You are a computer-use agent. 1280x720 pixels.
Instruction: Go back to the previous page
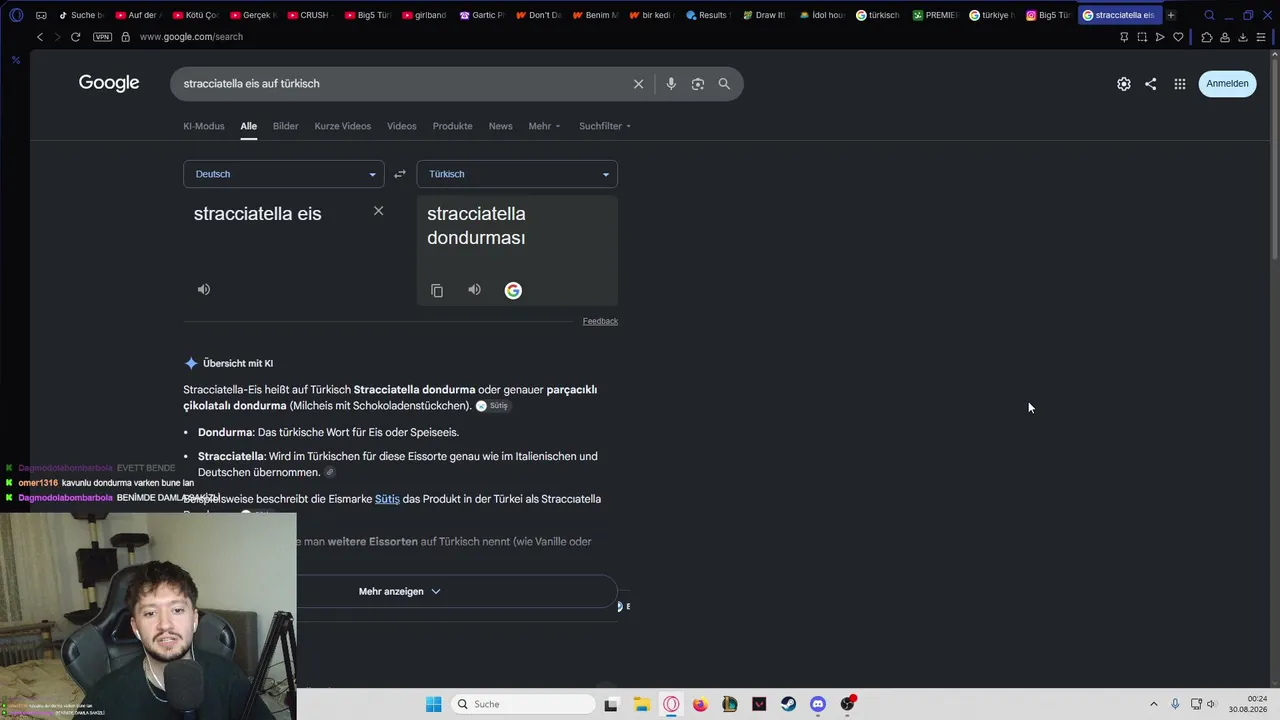[40, 37]
